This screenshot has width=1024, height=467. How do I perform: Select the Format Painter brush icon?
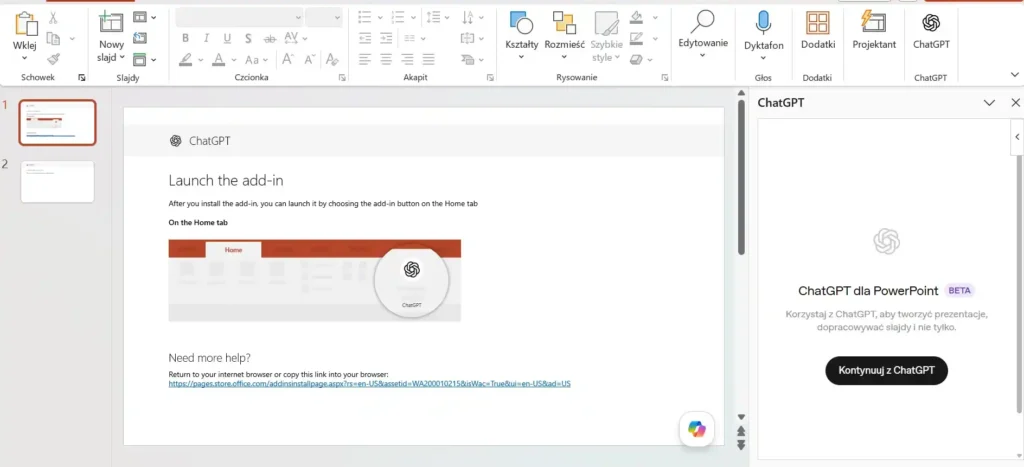click(x=54, y=59)
